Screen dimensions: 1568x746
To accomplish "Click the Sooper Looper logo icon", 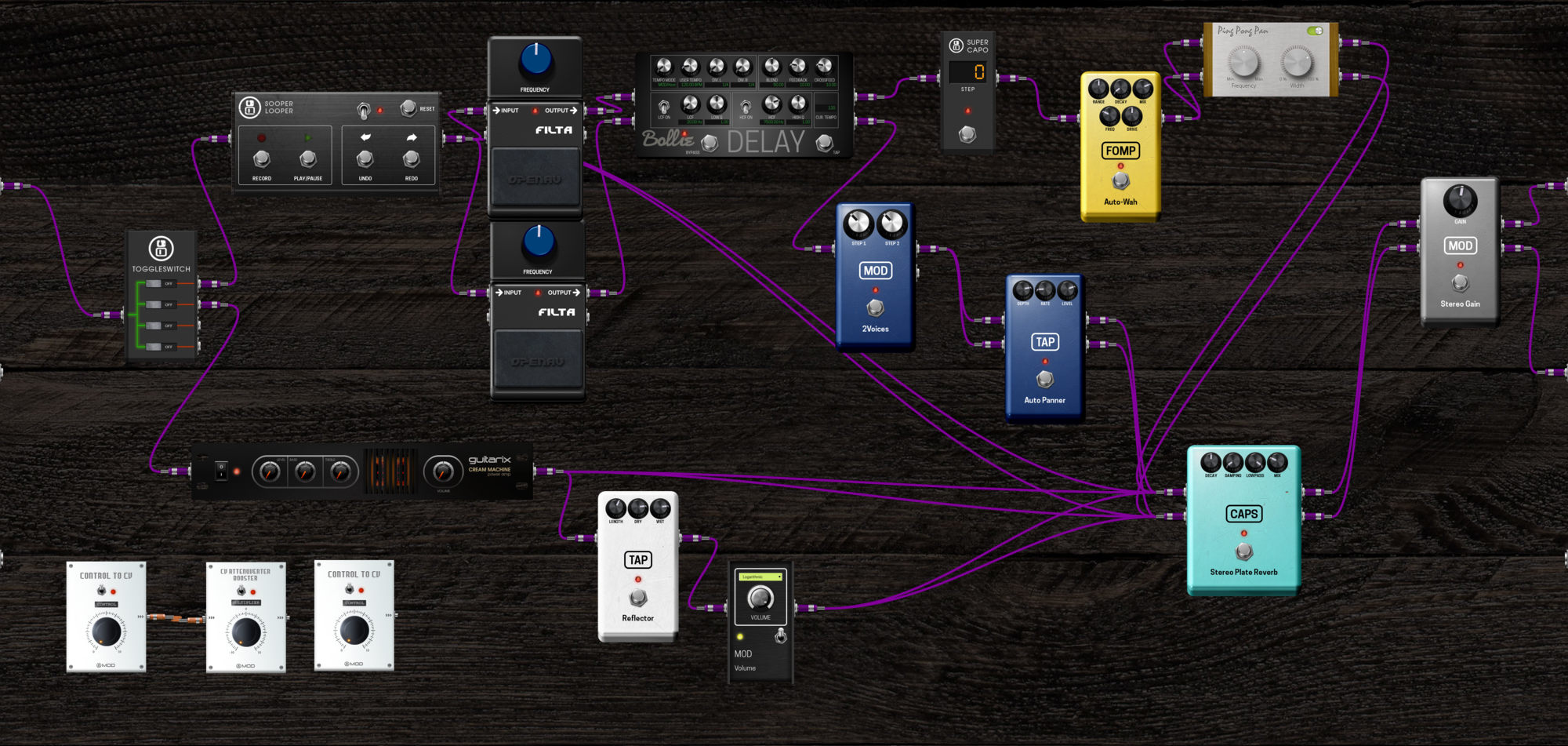I will [x=249, y=107].
